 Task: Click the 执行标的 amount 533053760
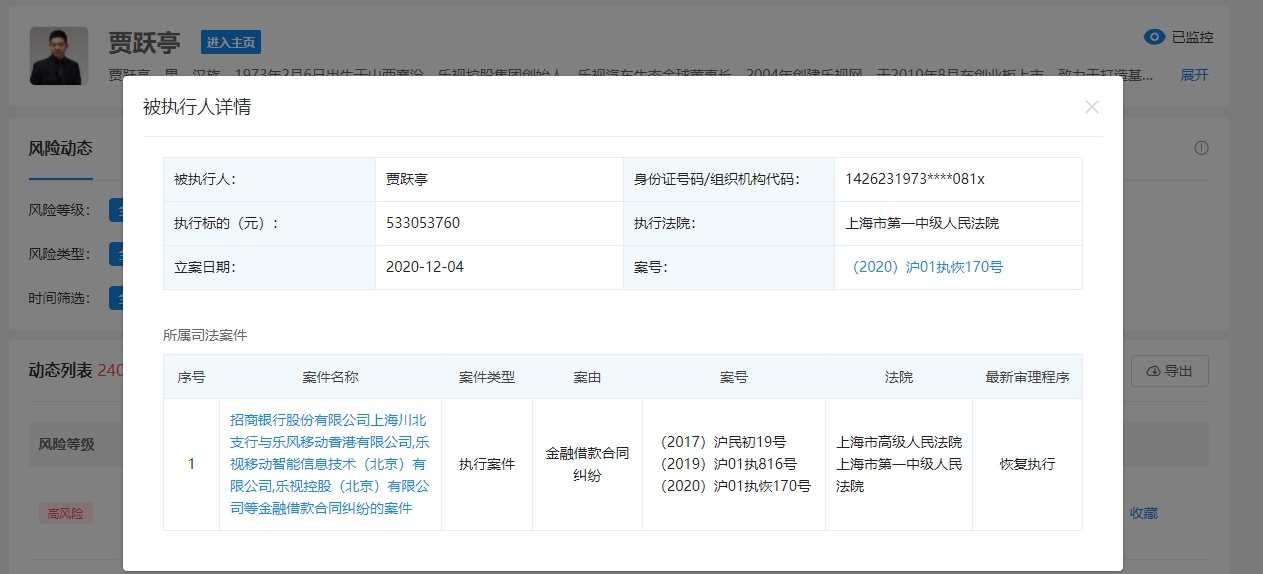tap(423, 223)
